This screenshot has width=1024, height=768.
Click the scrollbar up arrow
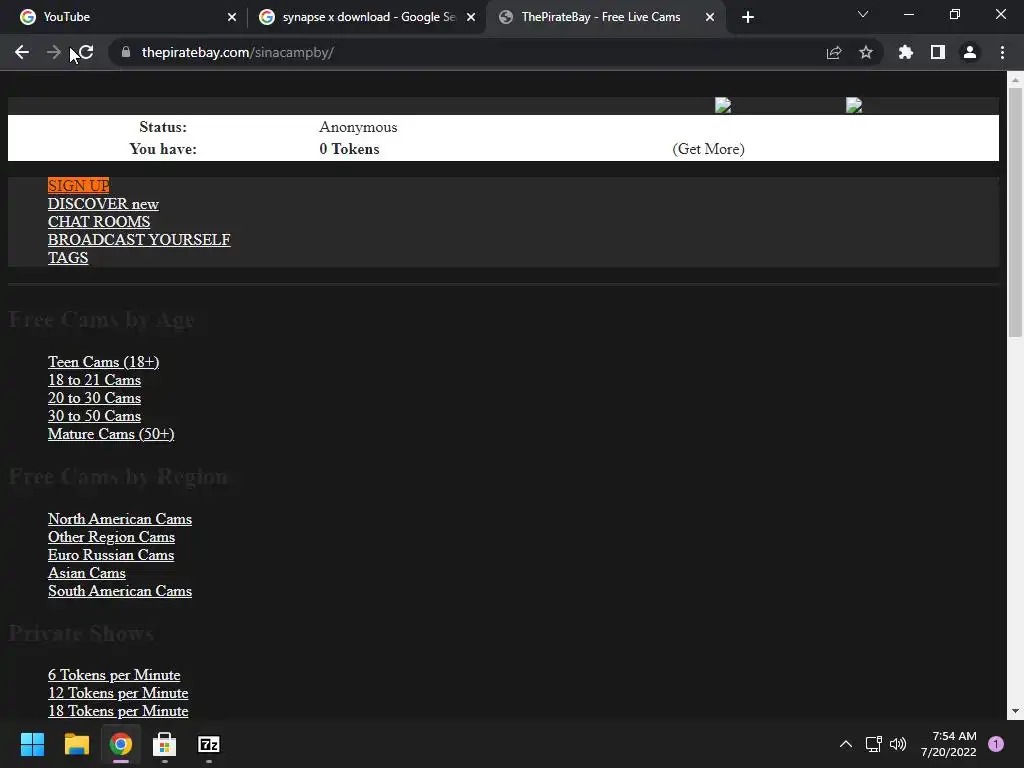tap(1015, 80)
